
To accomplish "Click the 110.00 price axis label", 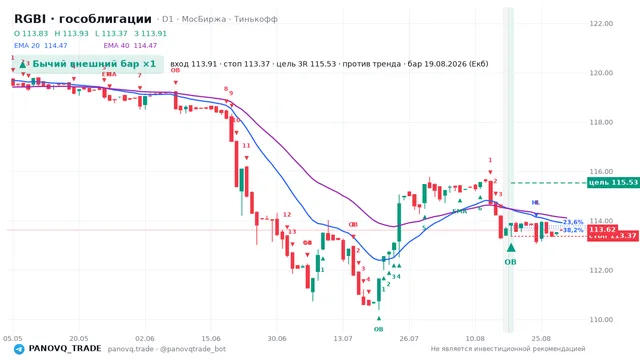I will pos(601,320).
